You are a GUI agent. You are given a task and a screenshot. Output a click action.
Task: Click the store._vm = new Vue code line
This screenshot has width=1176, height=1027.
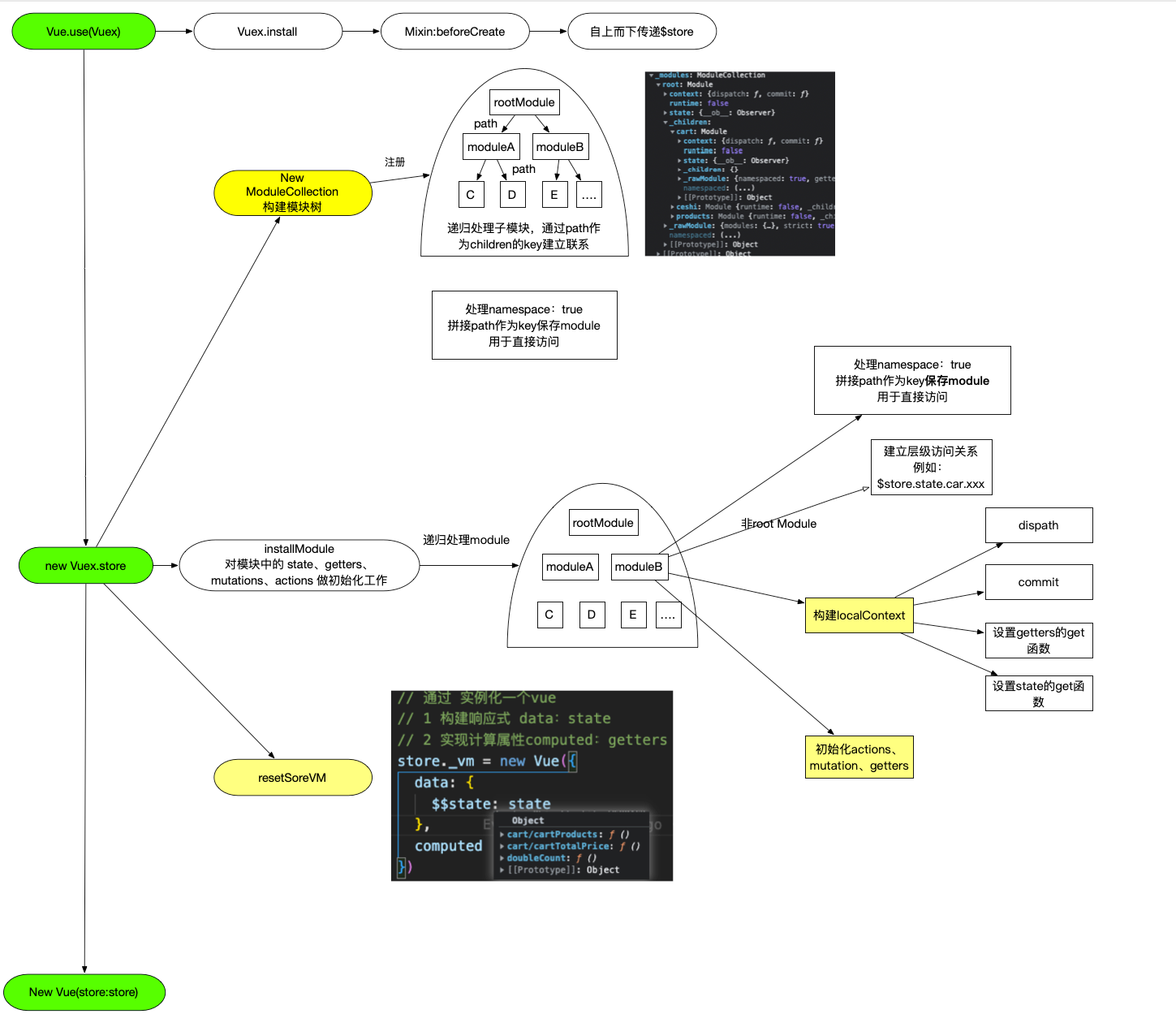487,762
